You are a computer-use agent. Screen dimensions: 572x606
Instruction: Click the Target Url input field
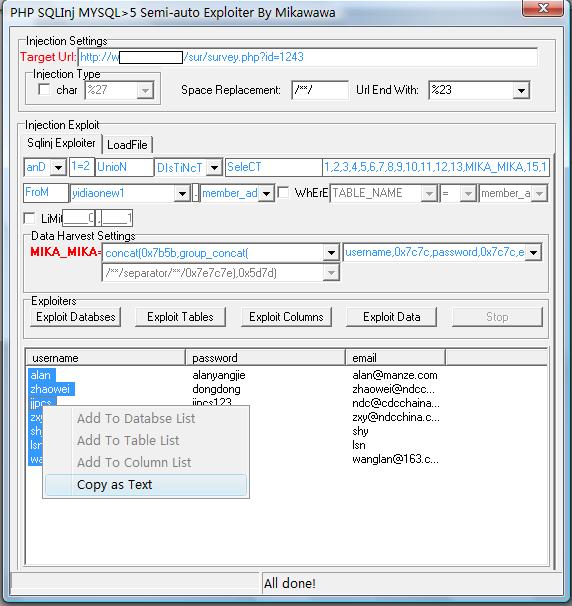pos(308,57)
